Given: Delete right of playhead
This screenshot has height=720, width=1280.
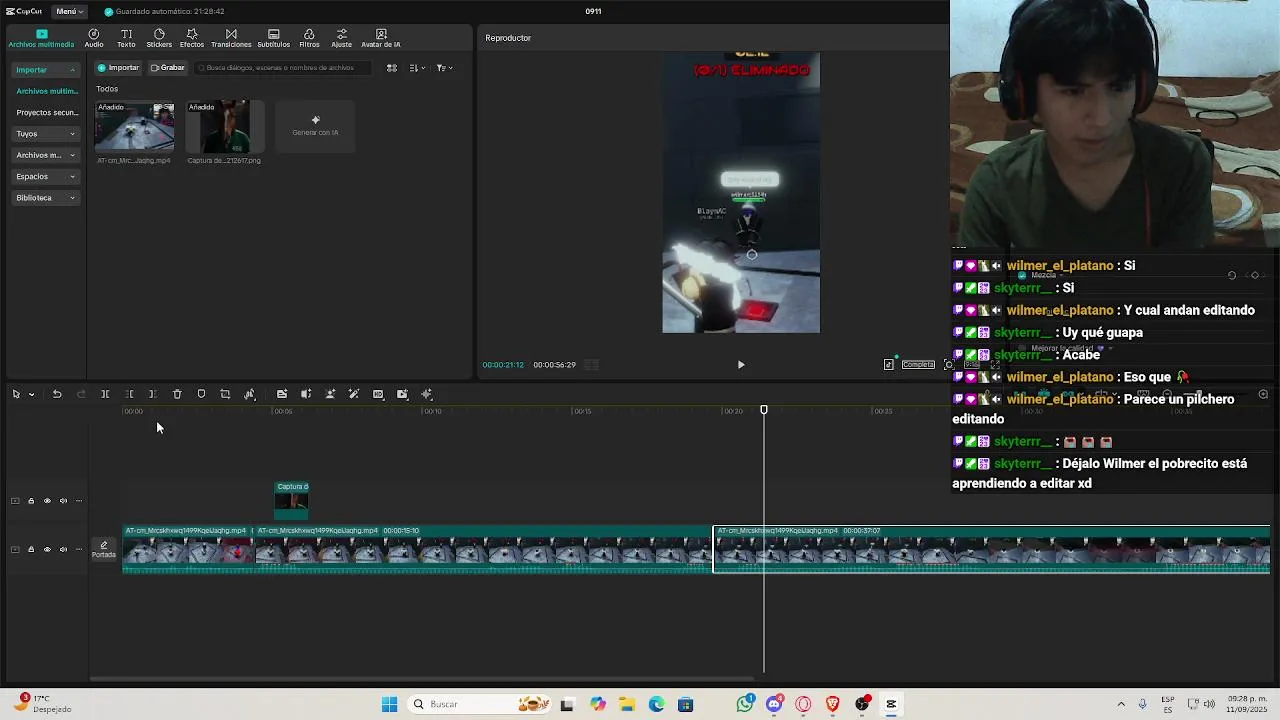Looking at the screenshot, I should pos(153,394).
